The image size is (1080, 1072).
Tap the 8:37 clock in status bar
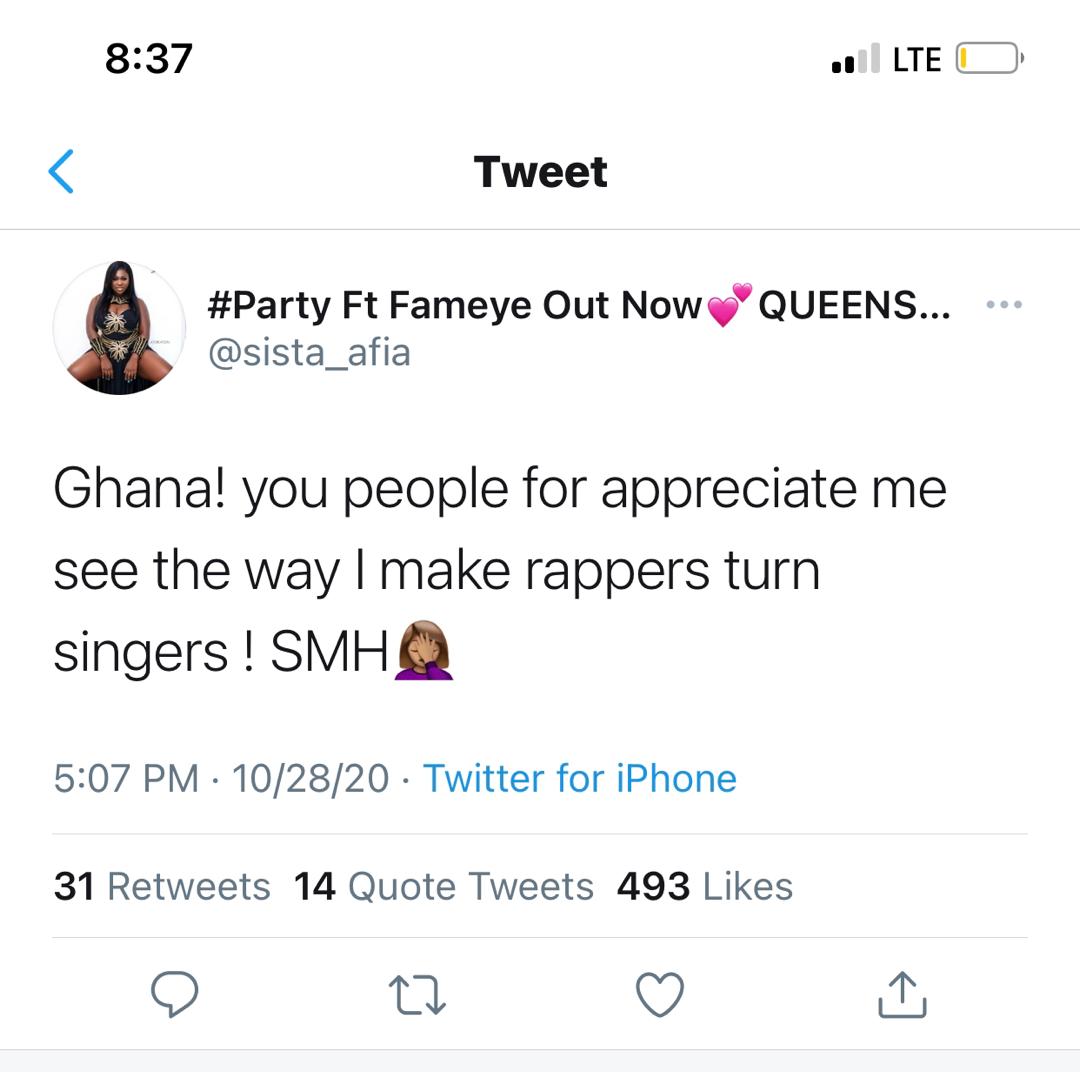point(149,59)
